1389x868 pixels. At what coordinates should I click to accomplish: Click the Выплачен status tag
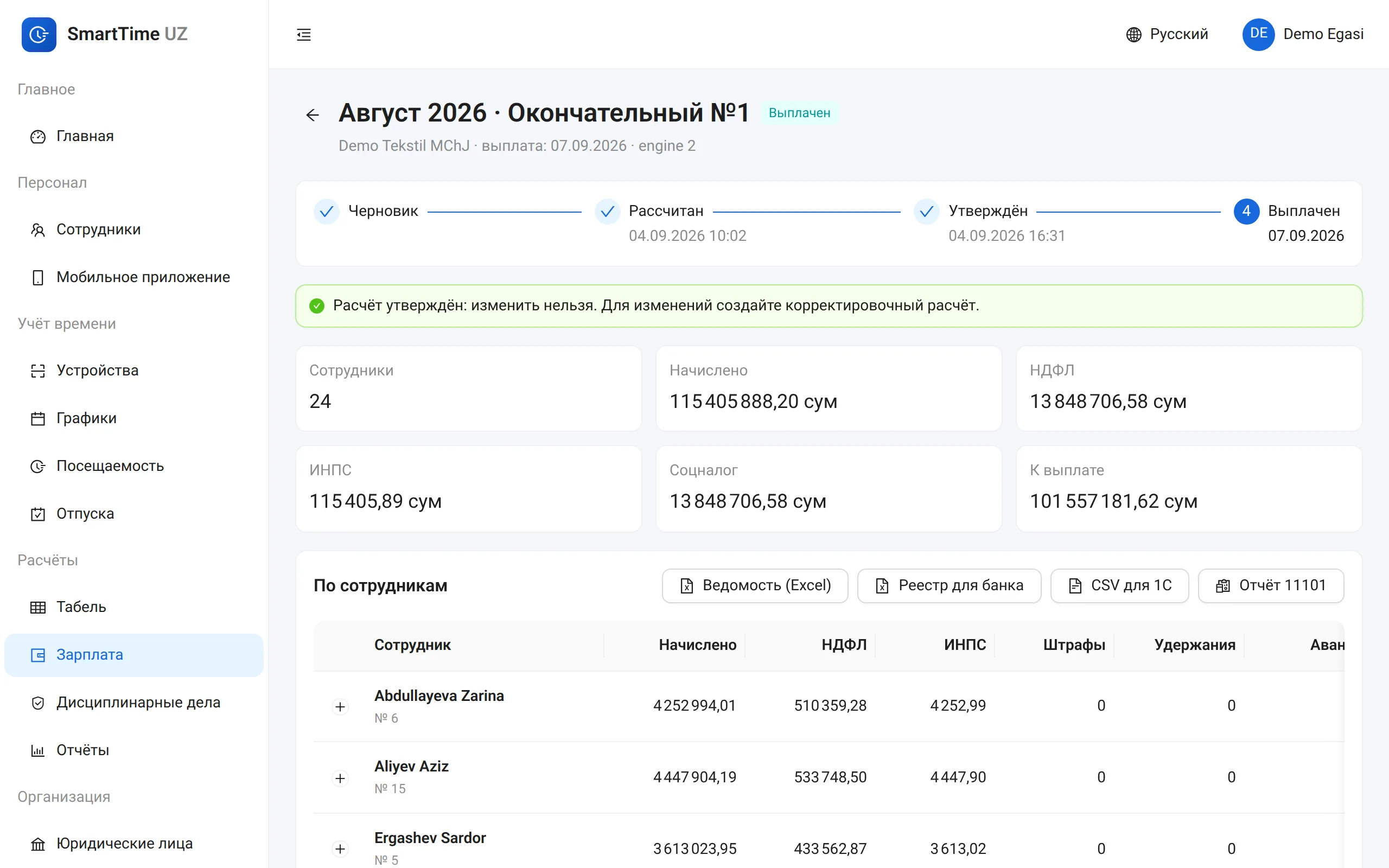tap(799, 113)
